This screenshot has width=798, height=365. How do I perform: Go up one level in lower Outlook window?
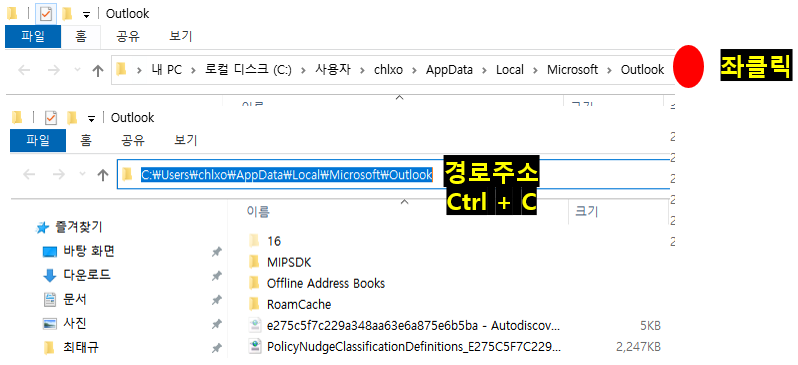click(x=103, y=175)
